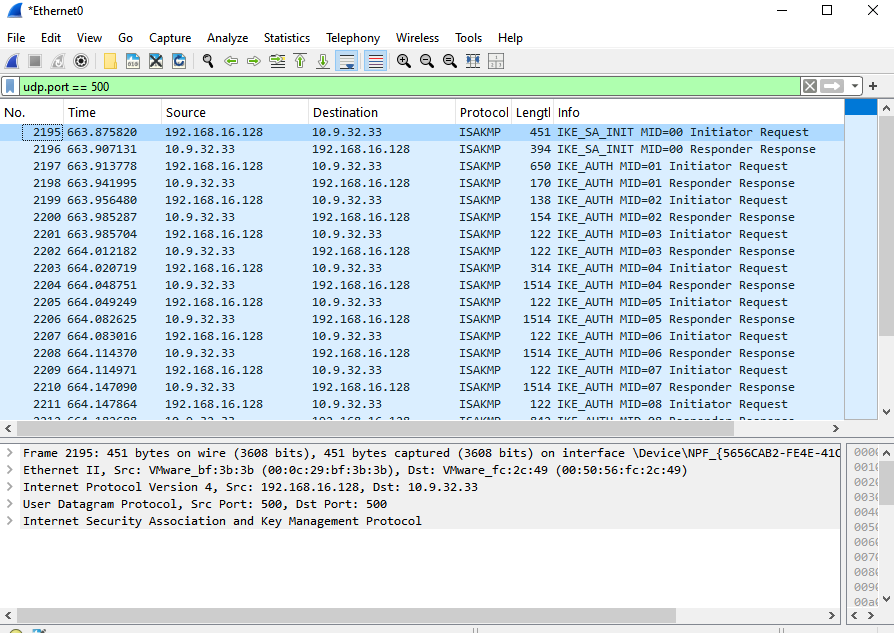This screenshot has height=633, width=894.
Task: Sort by the Source column header
Action: point(235,112)
